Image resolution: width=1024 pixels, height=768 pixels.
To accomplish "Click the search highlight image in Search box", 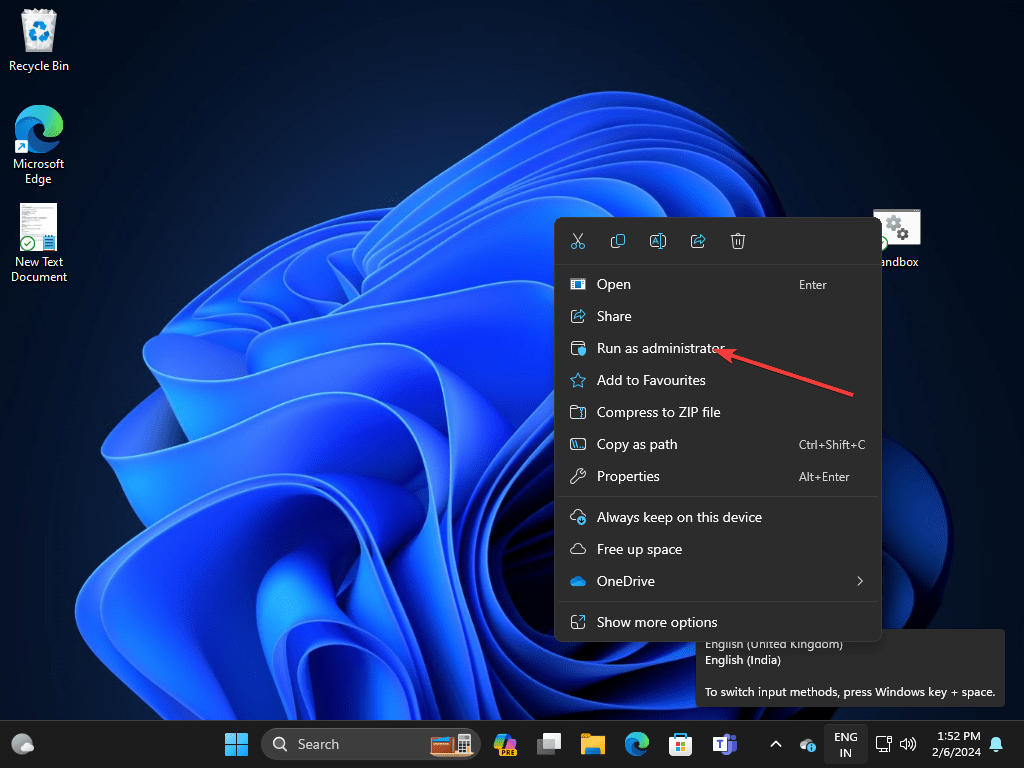I will click(x=451, y=744).
